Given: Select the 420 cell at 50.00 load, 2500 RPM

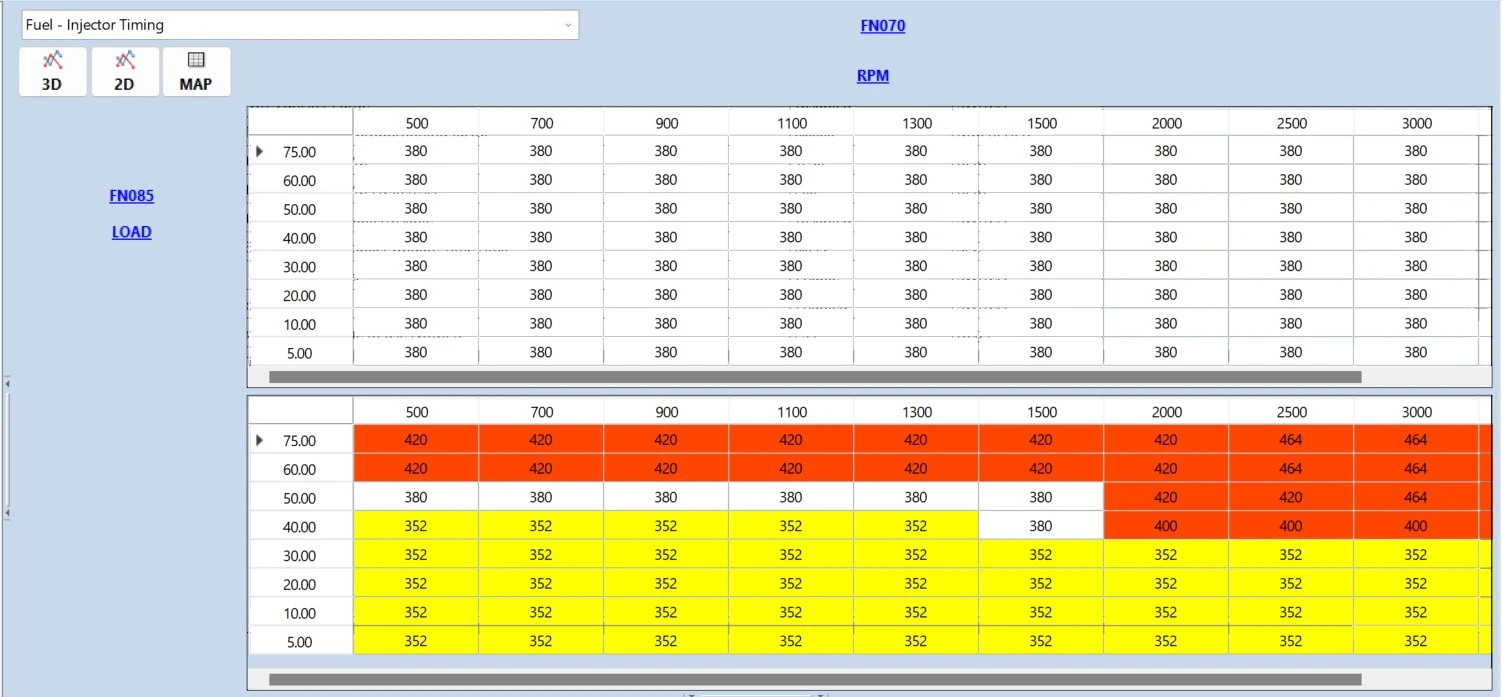Looking at the screenshot, I should click(1291, 497).
